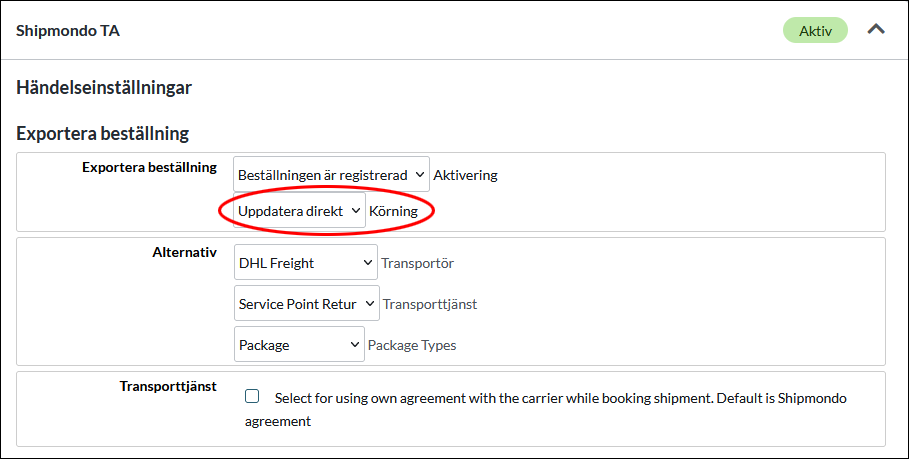Open the Package type dropdown
The height and width of the screenshot is (459, 909).
tap(298, 345)
